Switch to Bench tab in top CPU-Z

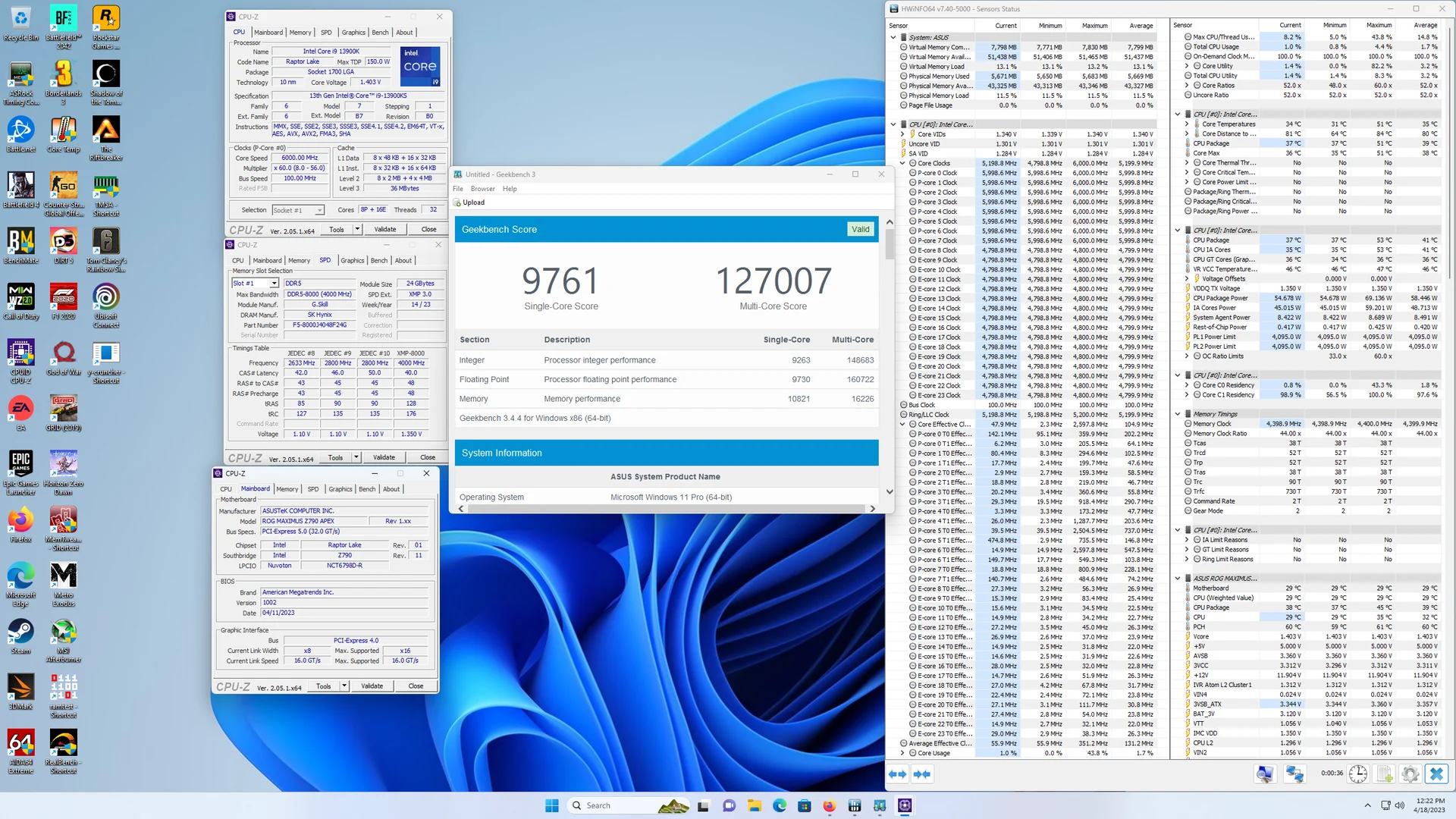click(x=380, y=33)
